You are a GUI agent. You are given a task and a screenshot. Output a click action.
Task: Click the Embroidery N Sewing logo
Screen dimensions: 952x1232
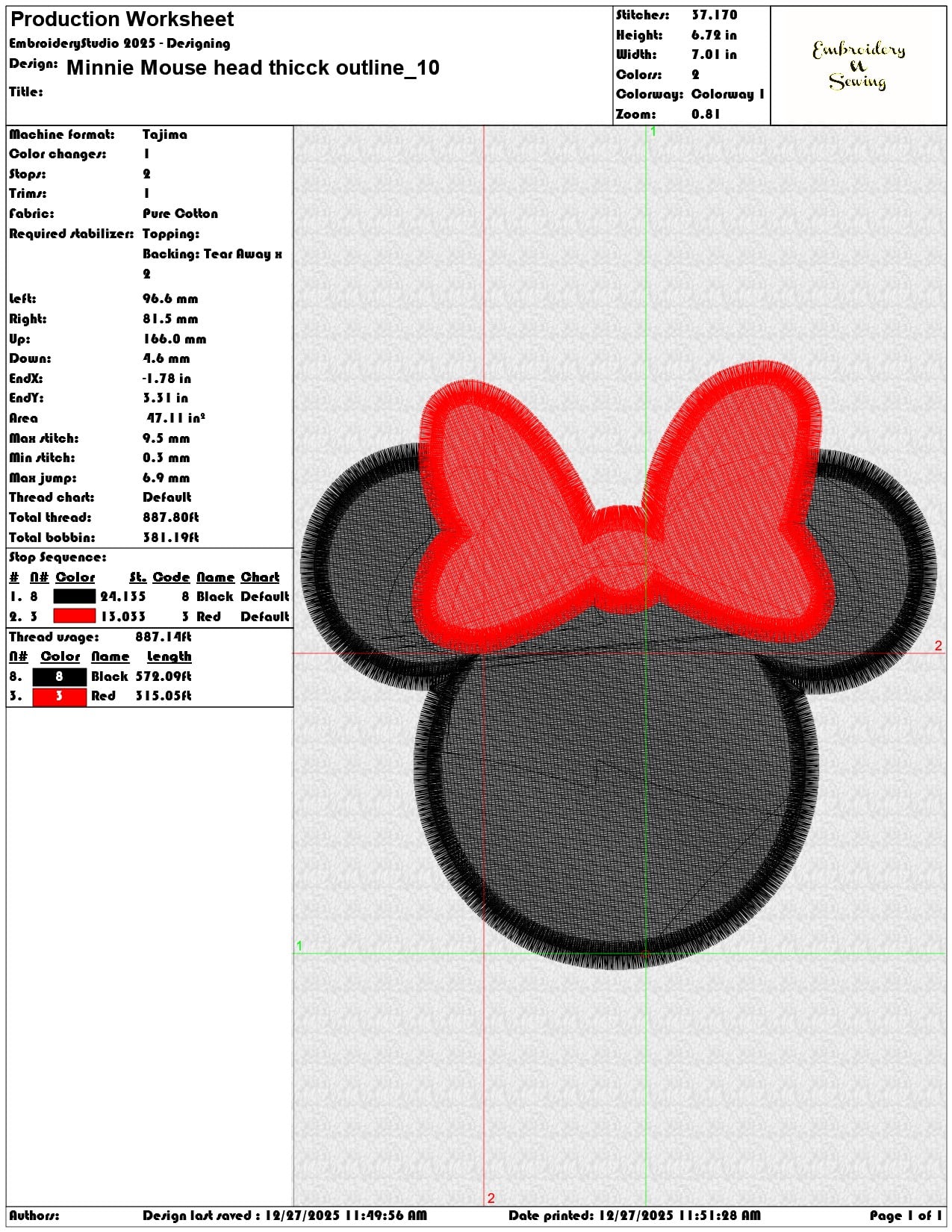859,66
